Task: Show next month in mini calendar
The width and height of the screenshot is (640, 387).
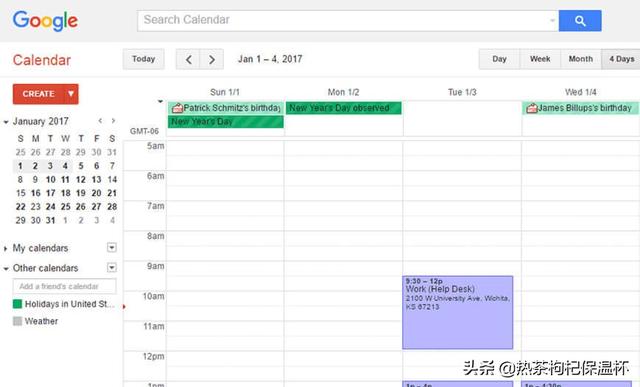Action: point(113,121)
